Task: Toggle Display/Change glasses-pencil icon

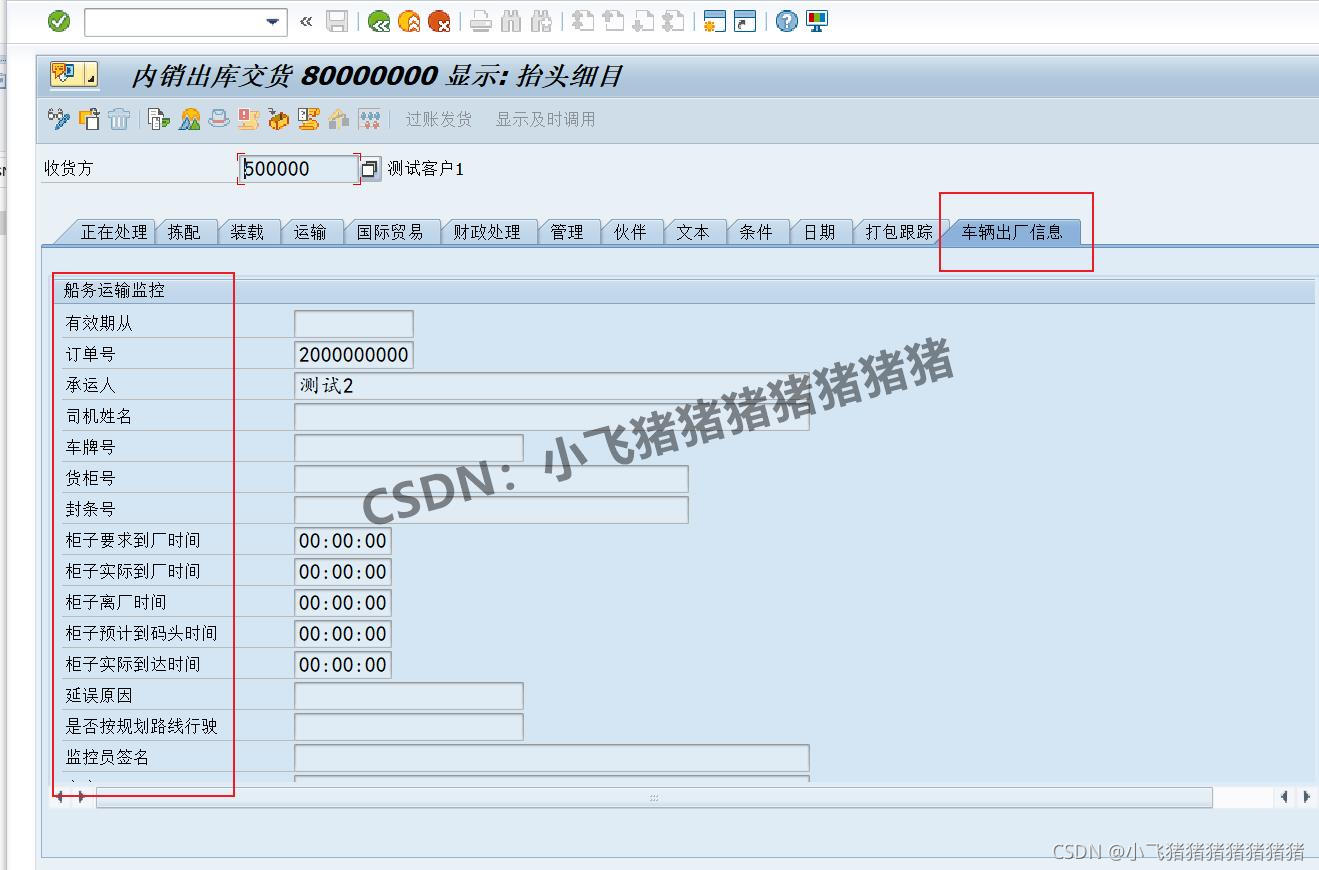Action: point(59,119)
